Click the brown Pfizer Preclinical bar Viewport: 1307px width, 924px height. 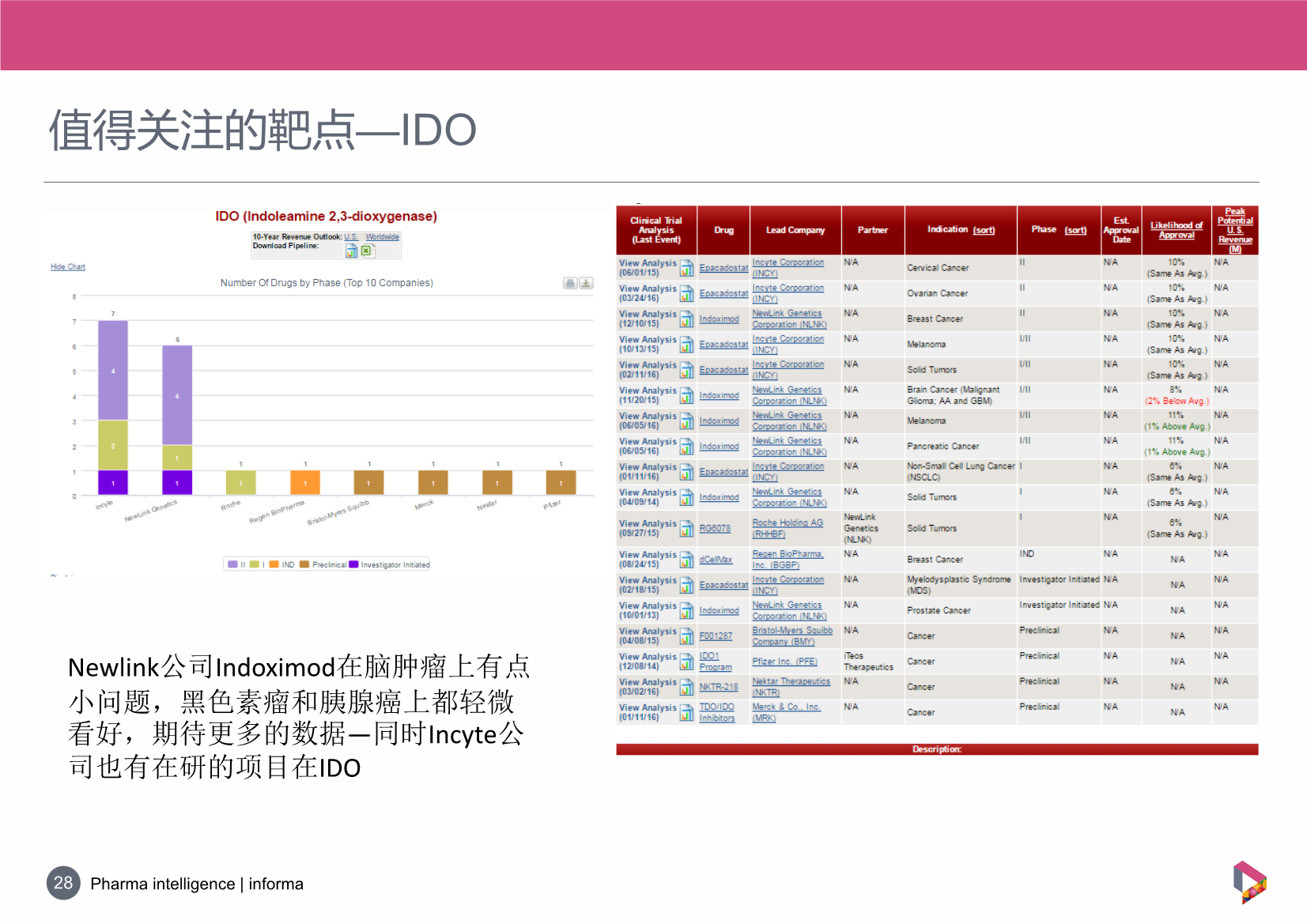tap(561, 483)
